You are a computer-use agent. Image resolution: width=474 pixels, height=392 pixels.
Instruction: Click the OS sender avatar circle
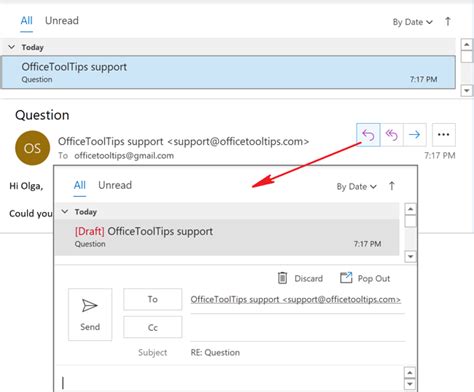point(33,148)
